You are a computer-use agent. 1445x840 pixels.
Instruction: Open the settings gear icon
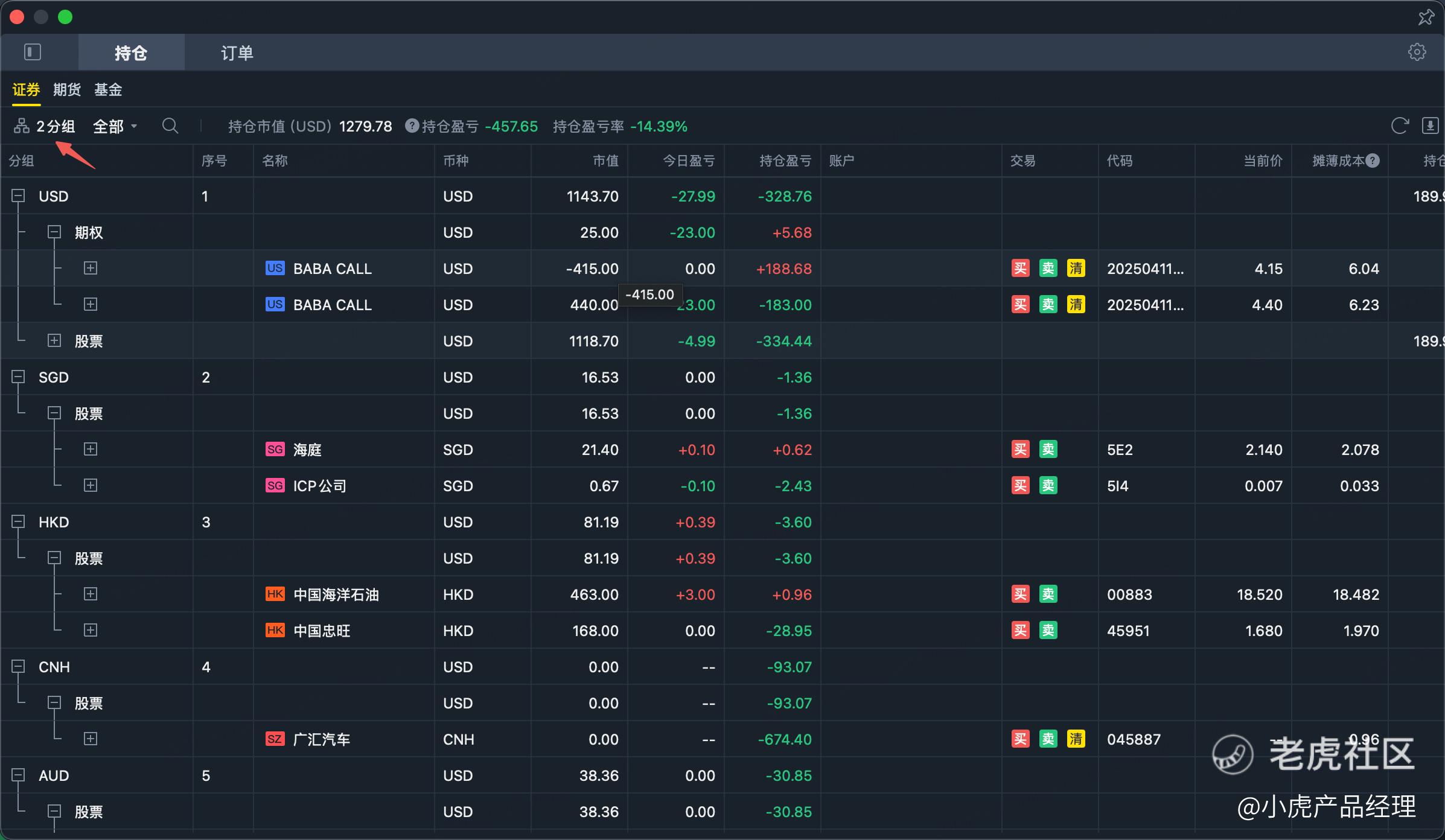(1417, 52)
